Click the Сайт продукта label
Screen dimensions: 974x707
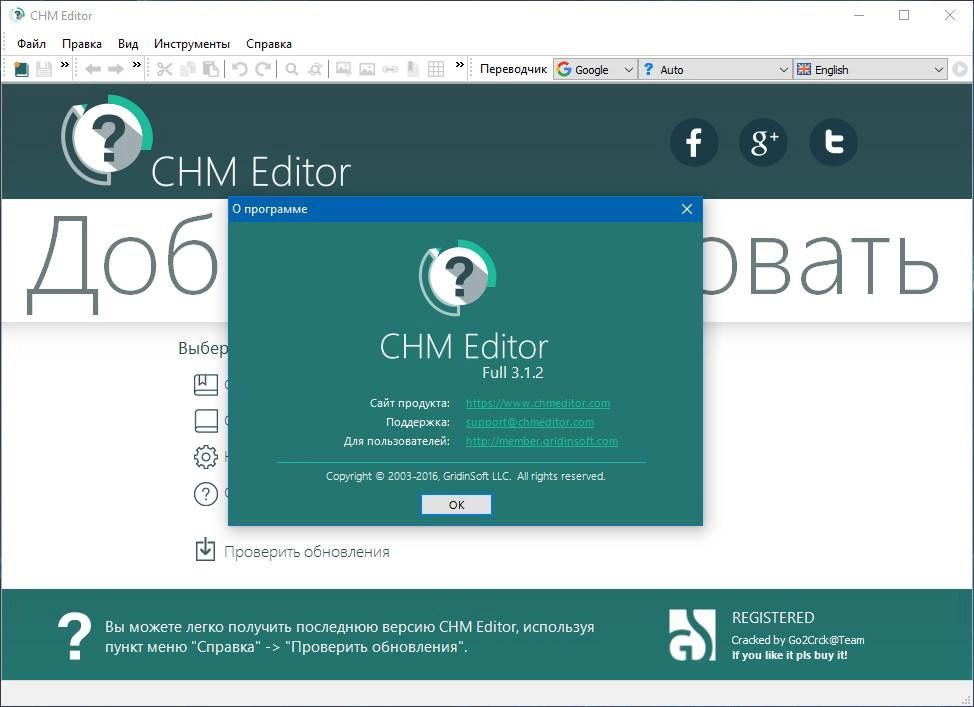coord(409,403)
